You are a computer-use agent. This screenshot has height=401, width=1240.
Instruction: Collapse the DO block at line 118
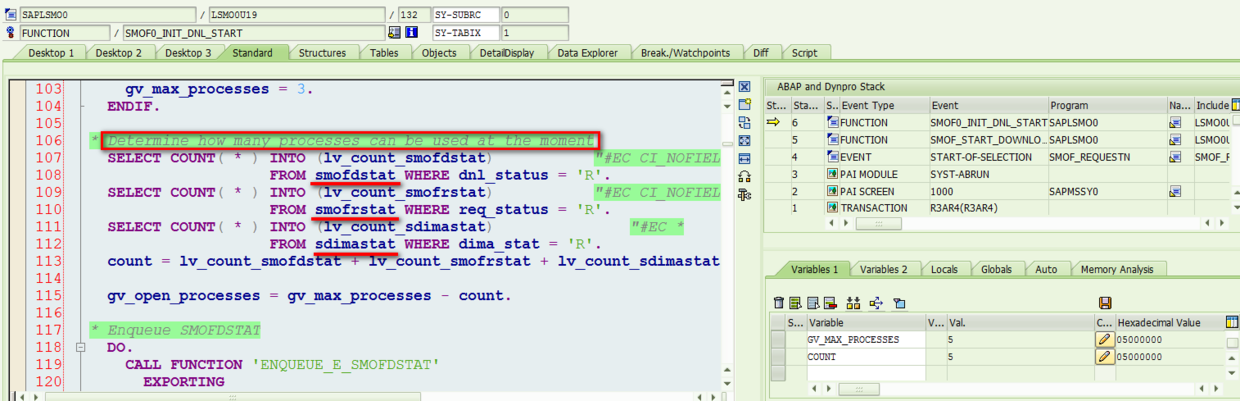point(80,347)
